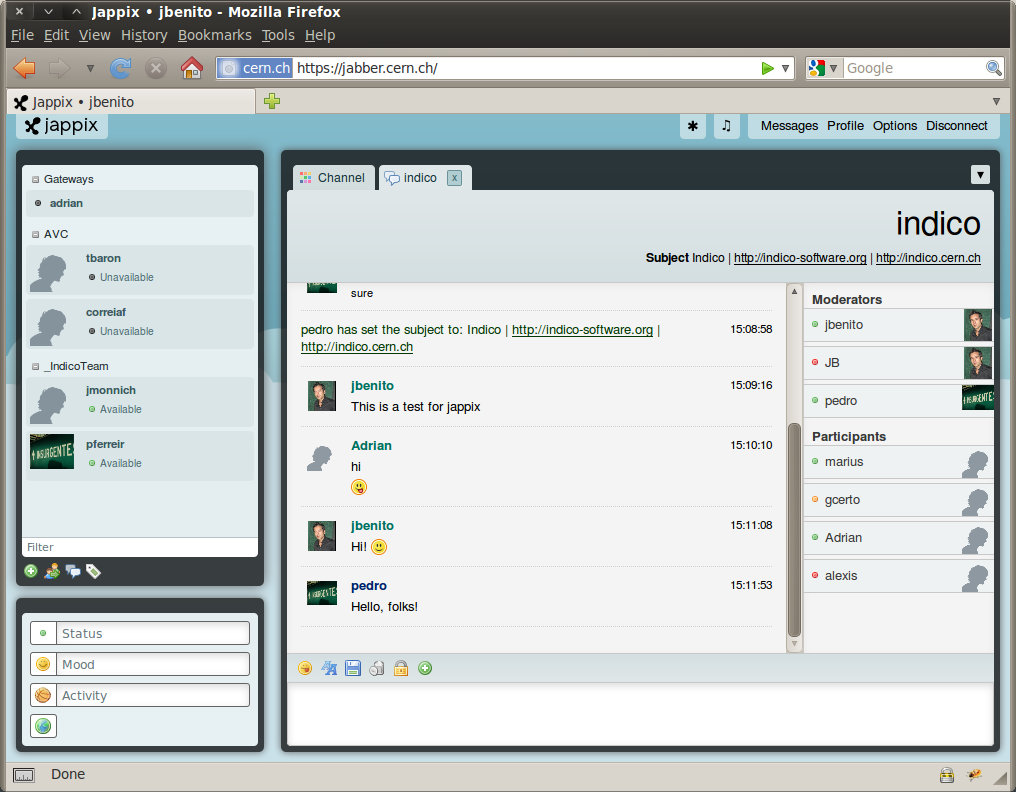Close the indico chat tab
The width and height of the screenshot is (1016, 792).
454,178
